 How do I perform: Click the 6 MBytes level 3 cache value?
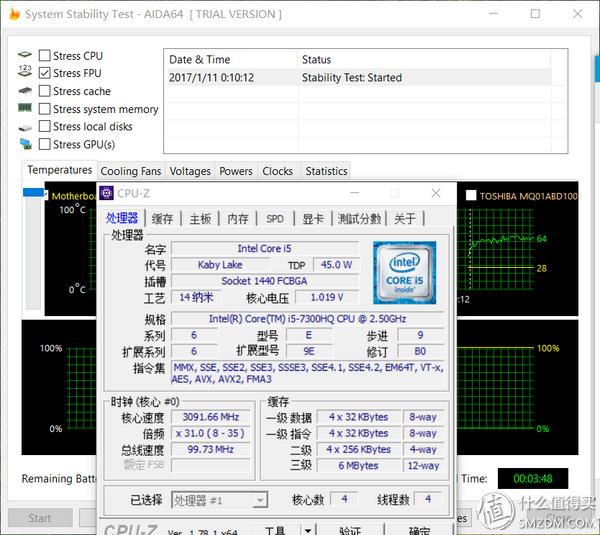click(x=359, y=465)
